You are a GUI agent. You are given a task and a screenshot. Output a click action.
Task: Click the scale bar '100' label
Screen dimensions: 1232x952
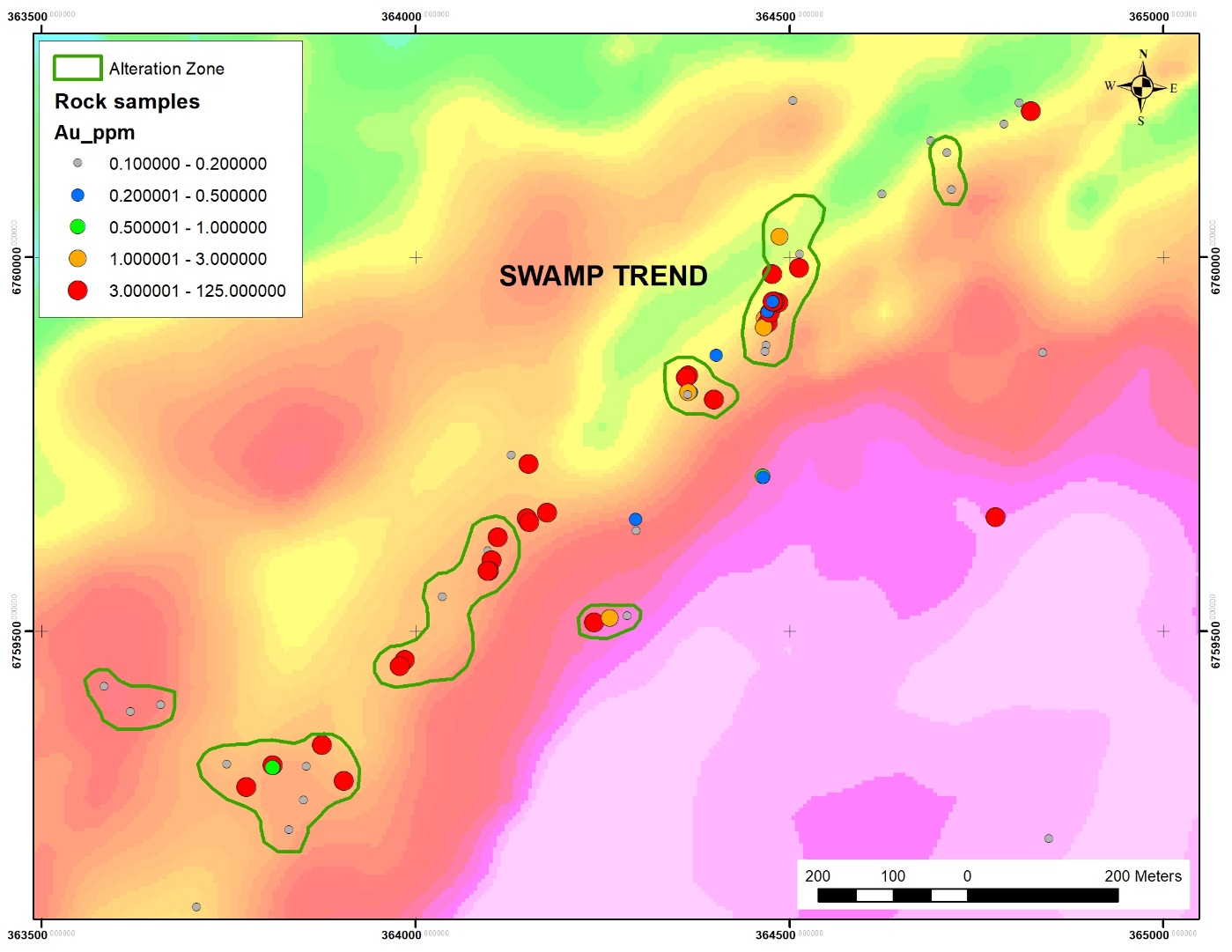click(x=893, y=876)
